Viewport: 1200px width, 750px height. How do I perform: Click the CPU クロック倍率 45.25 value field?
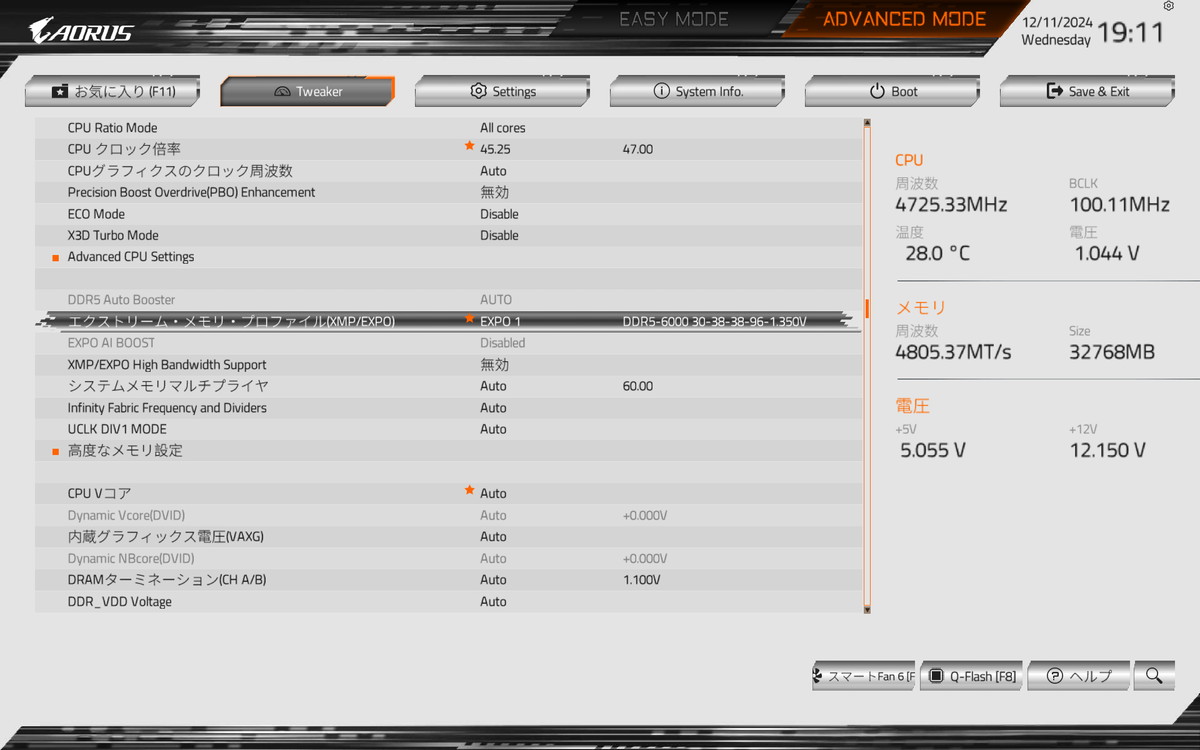495,149
